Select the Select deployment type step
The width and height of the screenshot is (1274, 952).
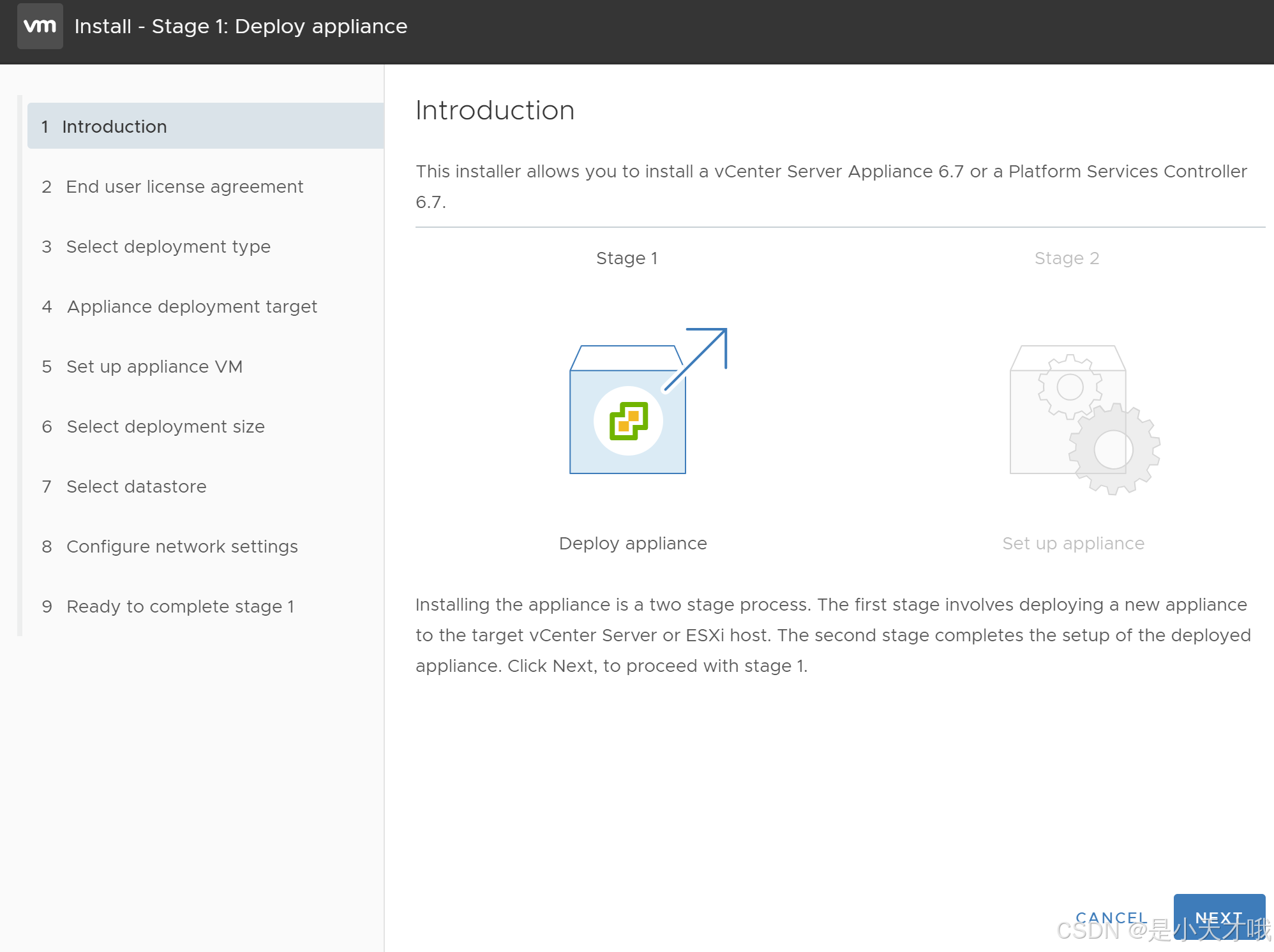(168, 246)
